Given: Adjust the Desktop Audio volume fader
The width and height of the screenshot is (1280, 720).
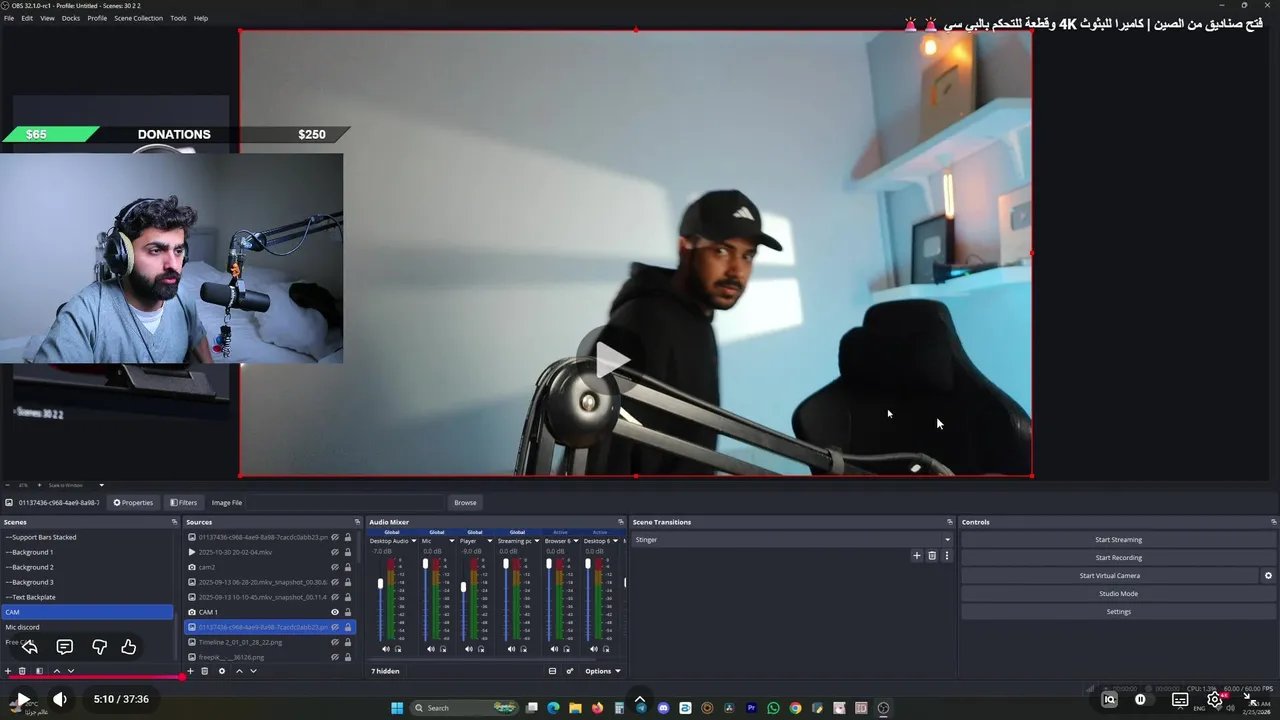Looking at the screenshot, I should coord(380,583).
